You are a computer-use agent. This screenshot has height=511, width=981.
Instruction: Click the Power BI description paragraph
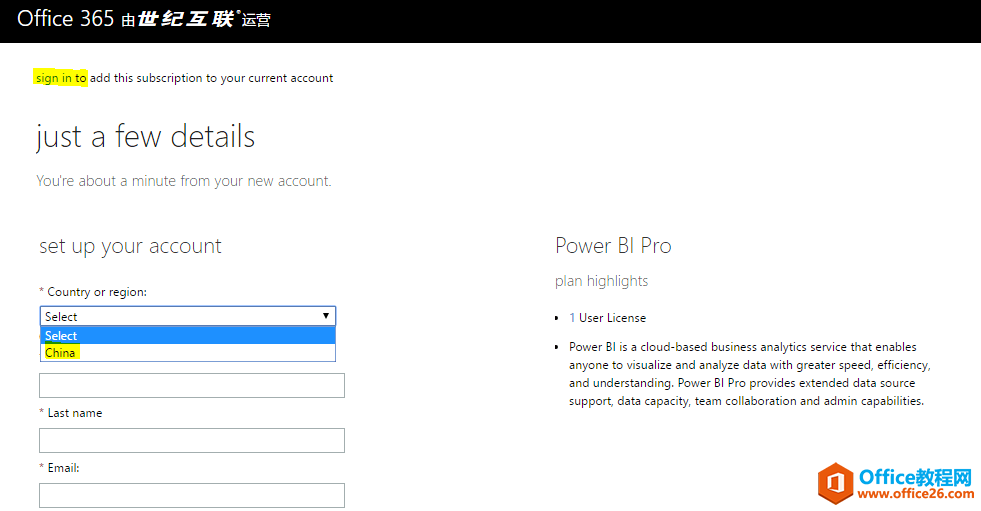[750, 374]
